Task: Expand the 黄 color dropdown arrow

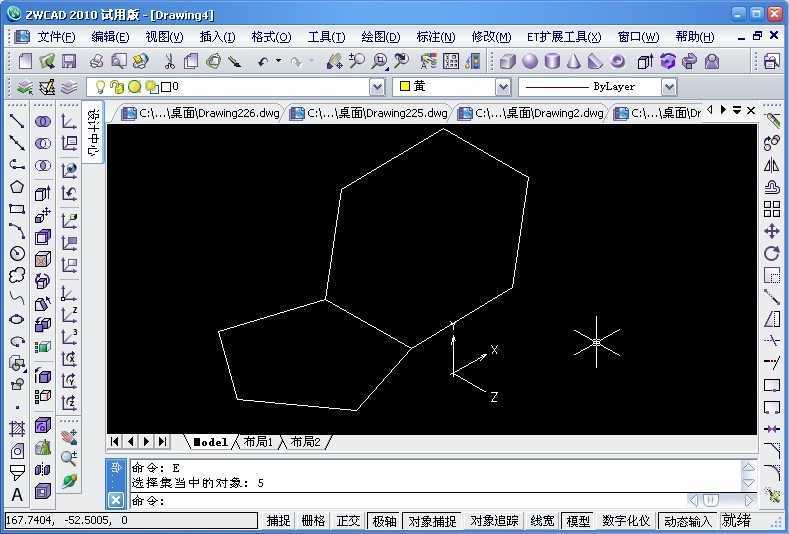Action: [503, 88]
